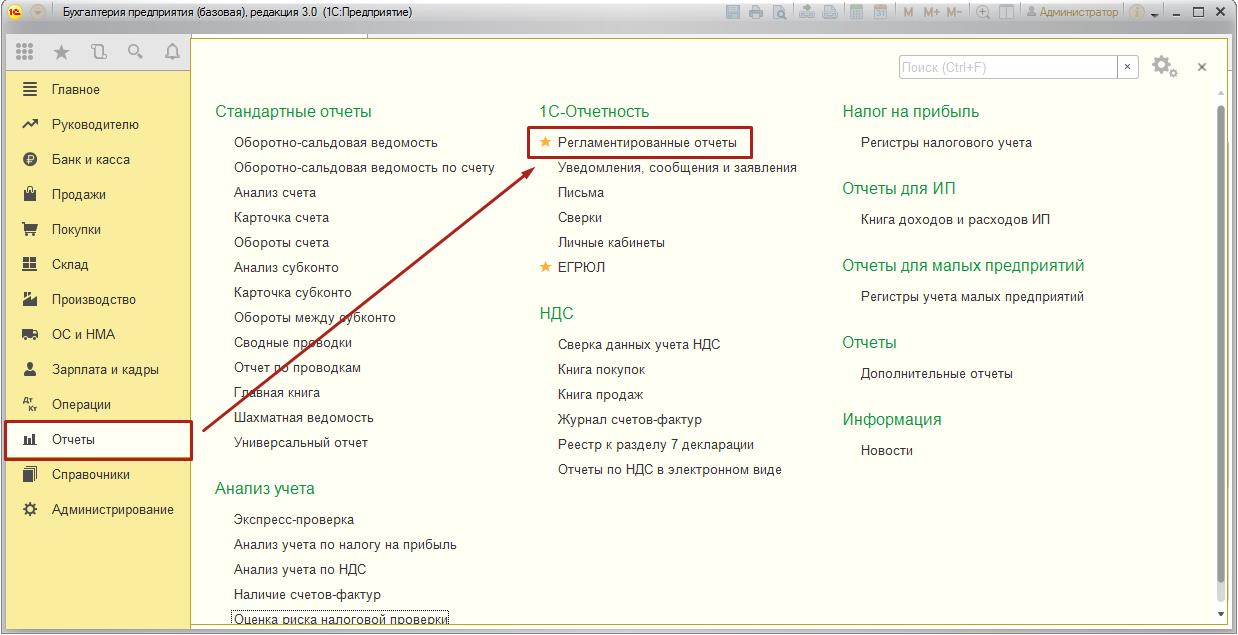Click the M memory button
This screenshot has width=1238, height=635.
coord(908,12)
